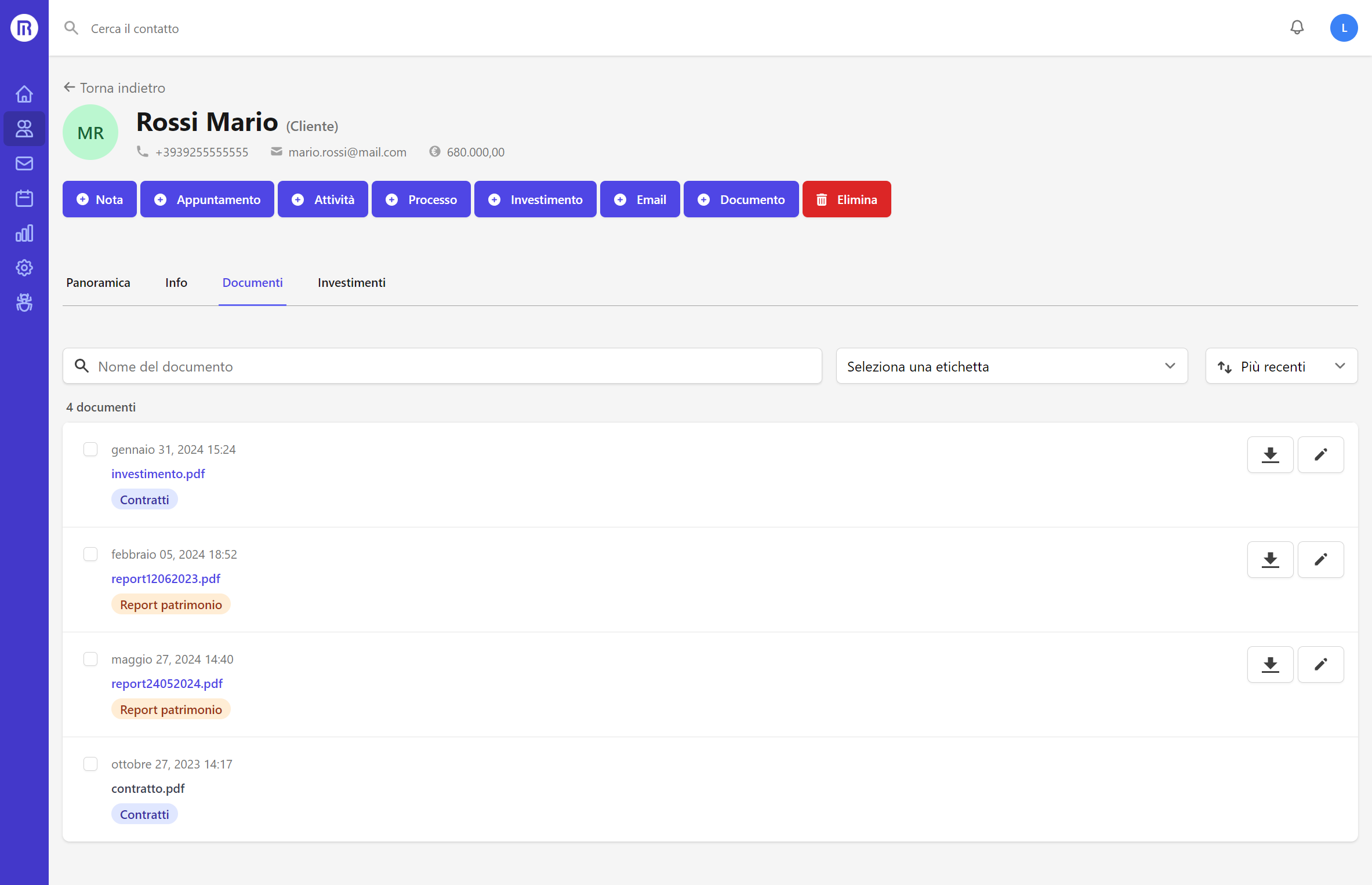Switch to the Investimenti tab
Screen dimensions: 1372x885
coord(351,283)
